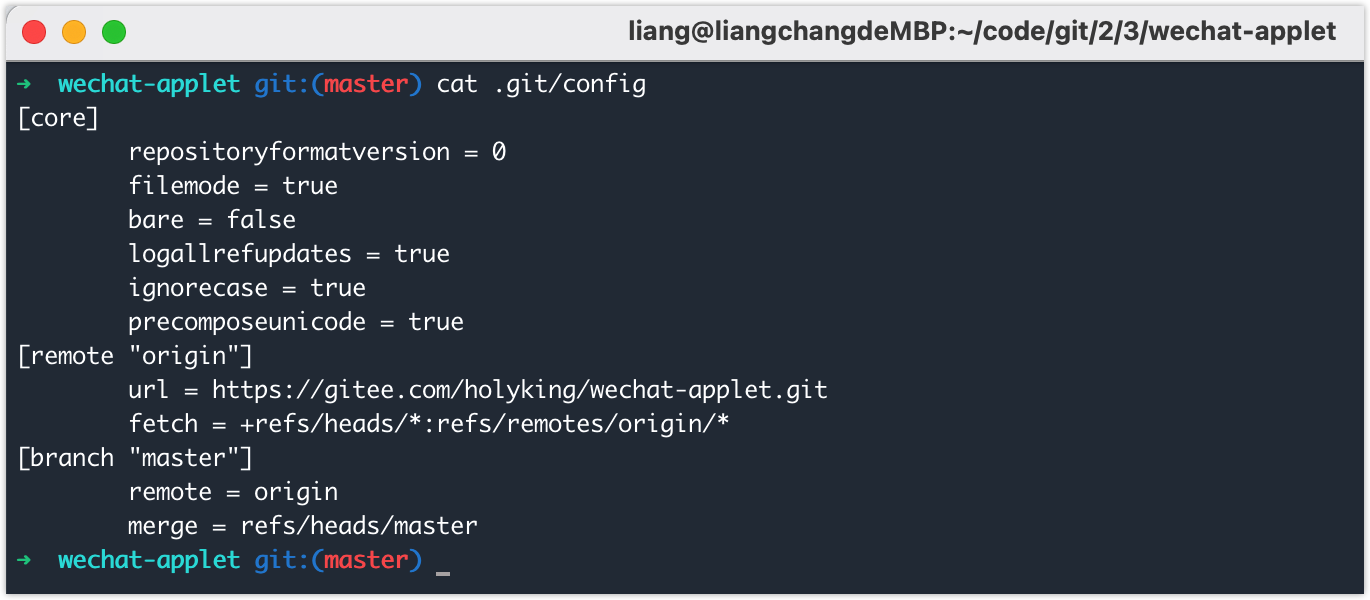1370x600 pixels.
Task: Click the [core] section header
Action: pyautogui.click(x=58, y=118)
